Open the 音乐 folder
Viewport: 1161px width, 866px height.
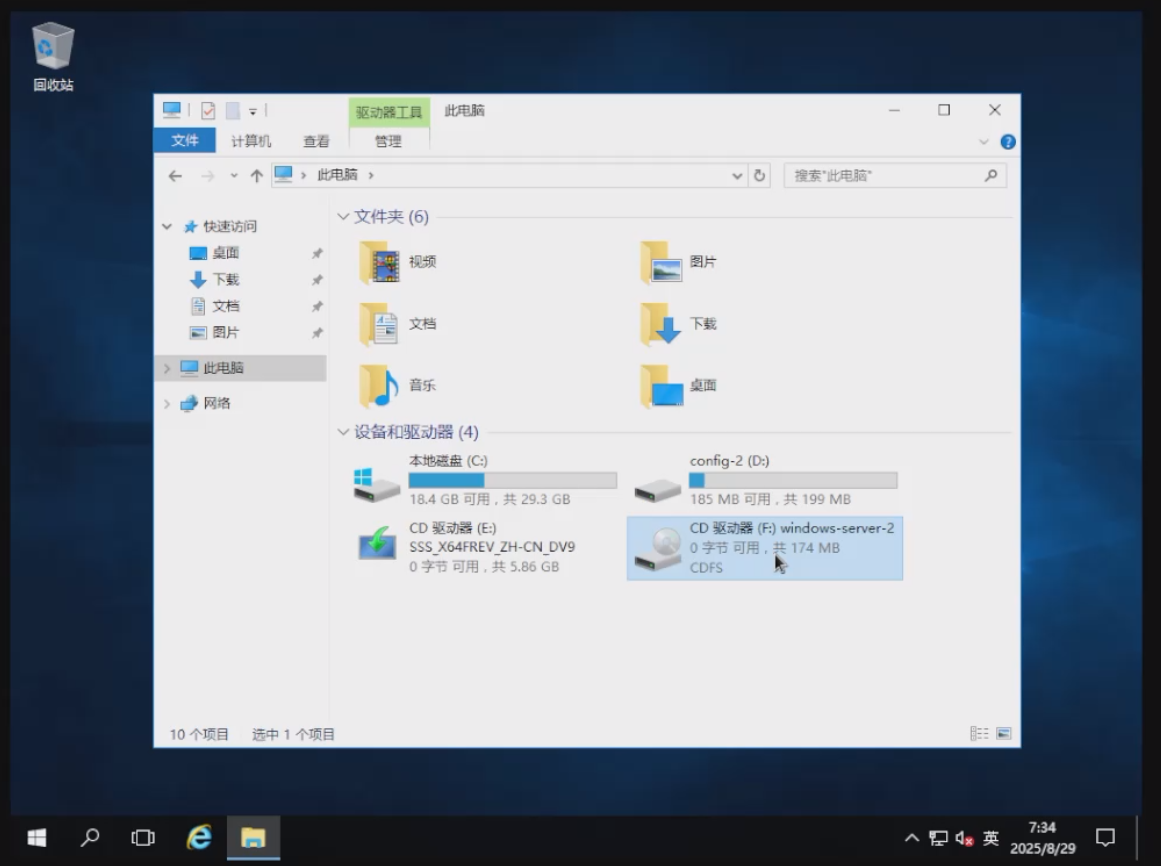(379, 386)
